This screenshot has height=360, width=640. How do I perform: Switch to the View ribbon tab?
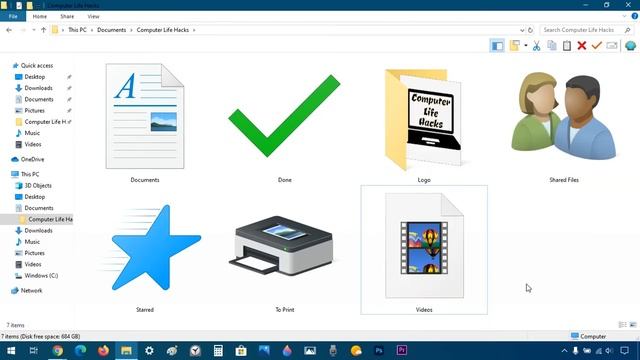point(93,16)
